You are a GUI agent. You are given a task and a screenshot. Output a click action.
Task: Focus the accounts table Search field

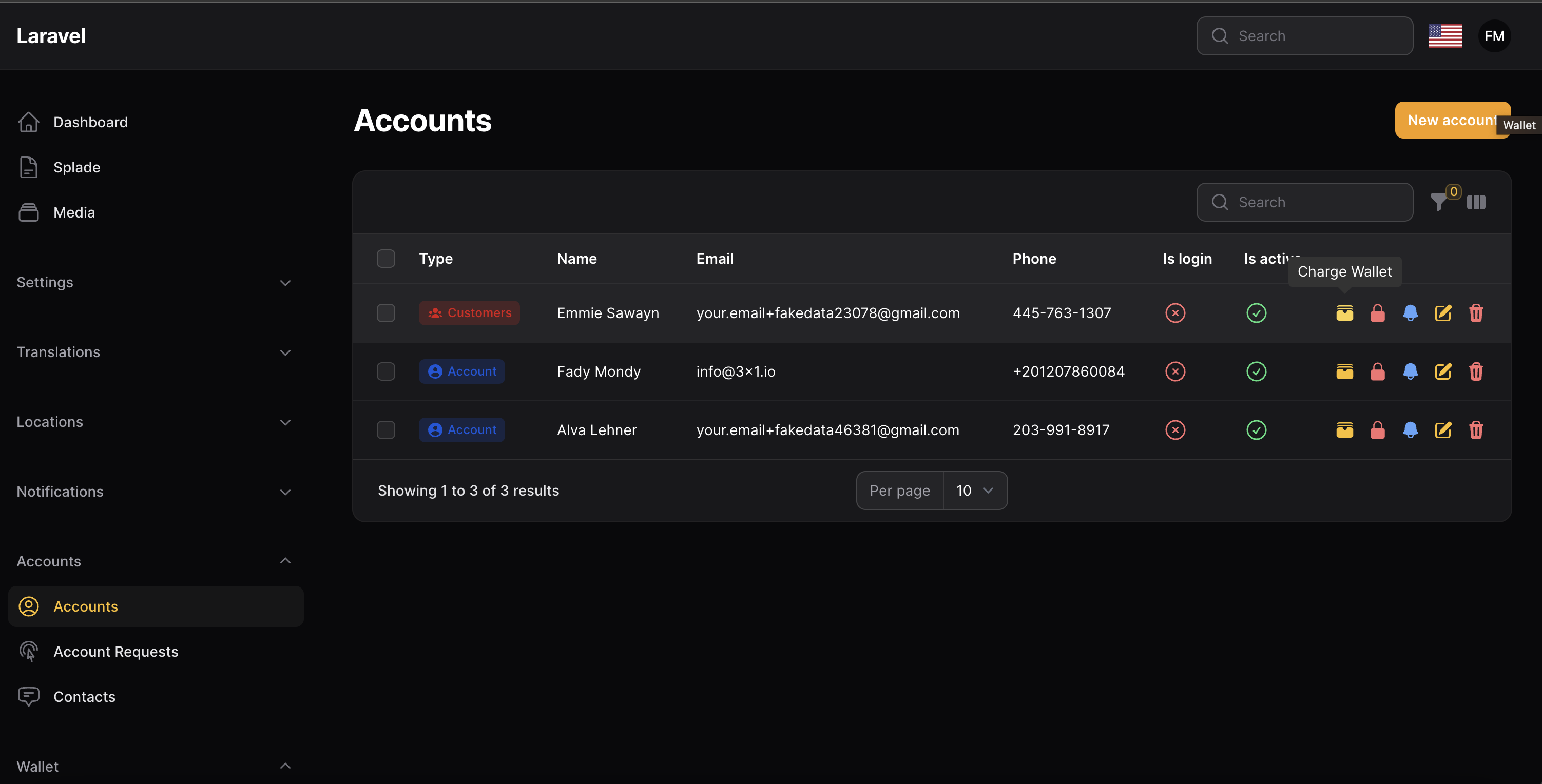(1304, 202)
